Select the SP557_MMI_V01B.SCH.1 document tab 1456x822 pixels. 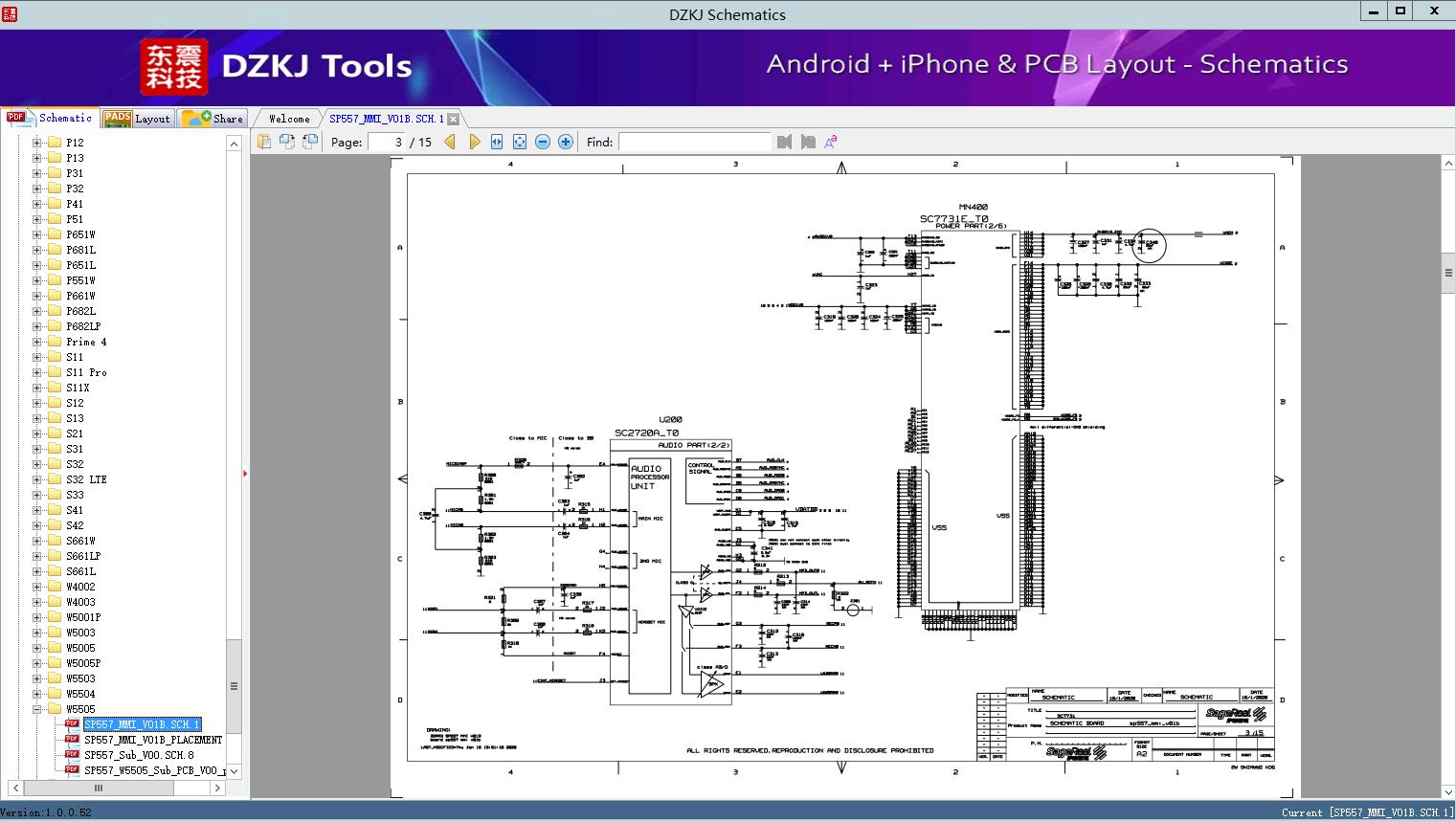coord(387,119)
